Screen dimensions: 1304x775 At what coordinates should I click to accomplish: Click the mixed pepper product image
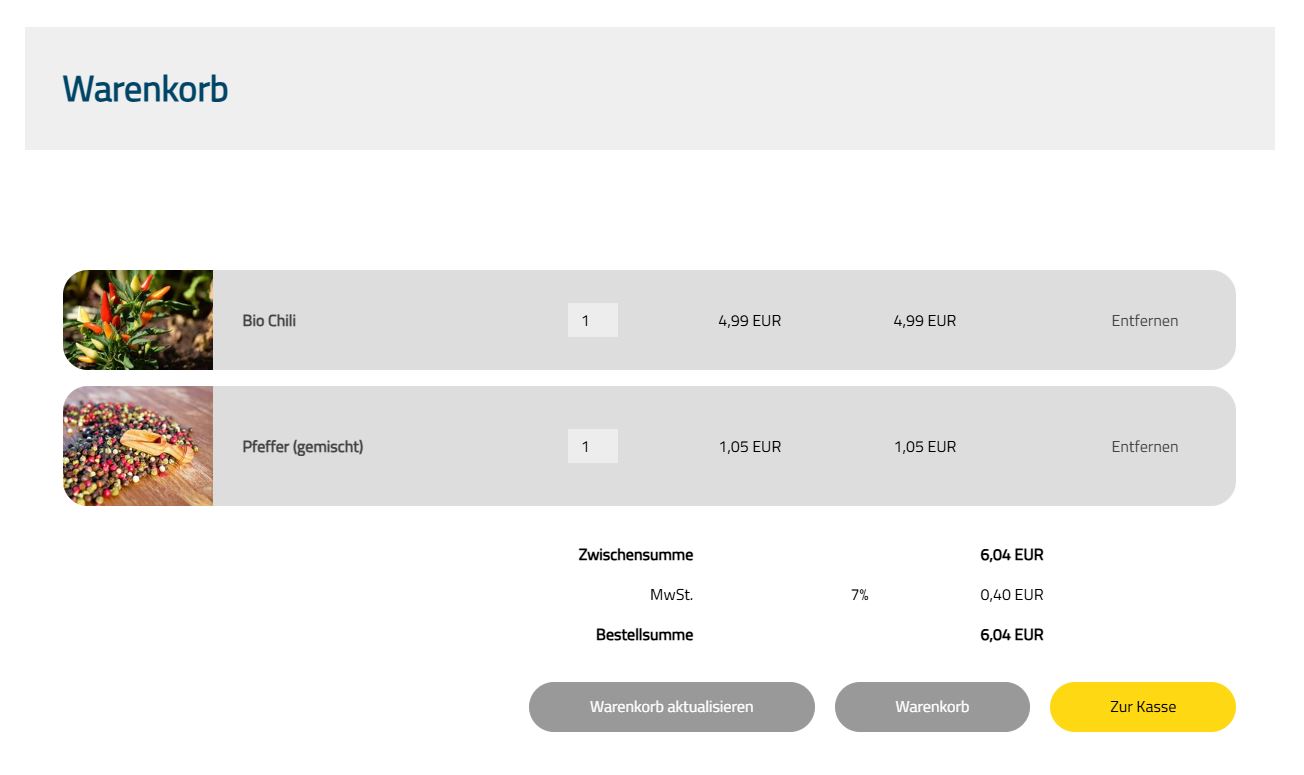pyautogui.click(x=138, y=446)
